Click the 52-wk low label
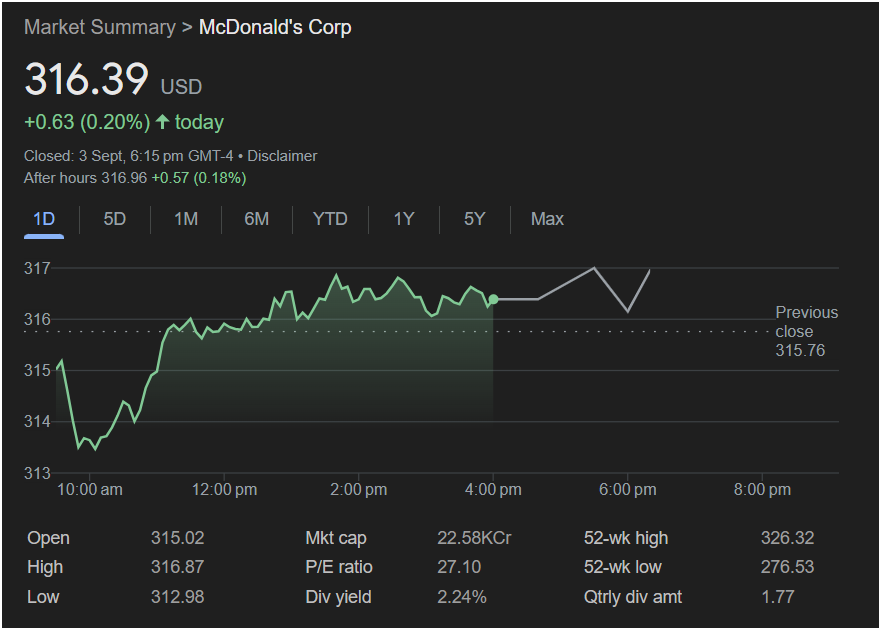881x630 pixels. [x=623, y=566]
